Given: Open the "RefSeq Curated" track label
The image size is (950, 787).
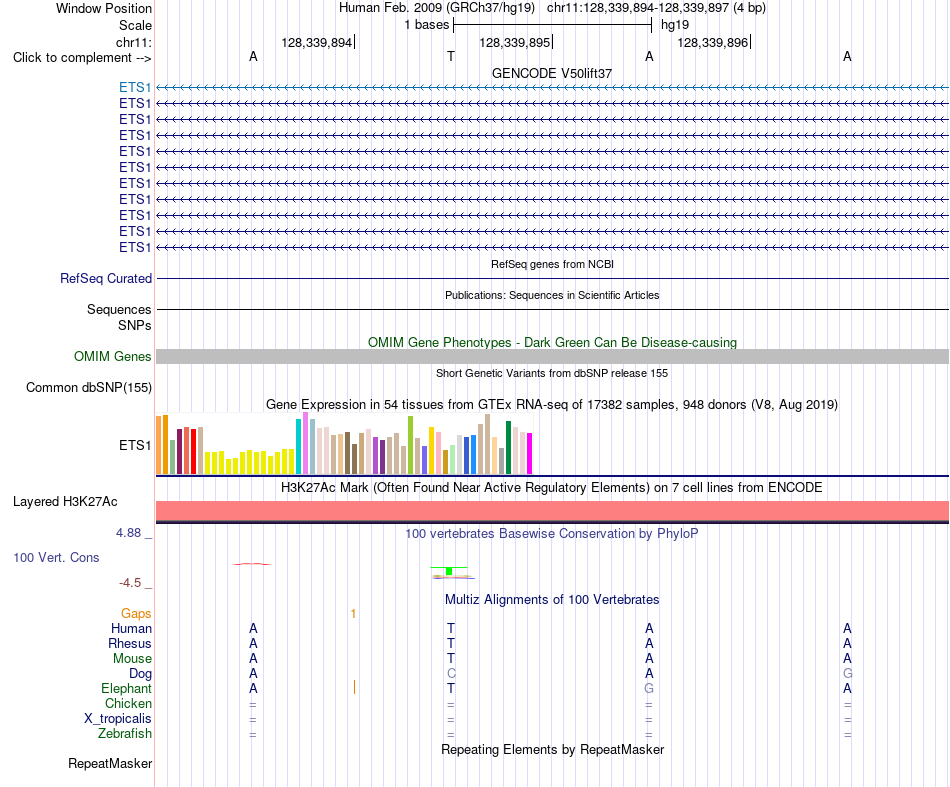Looking at the screenshot, I should [x=106, y=279].
